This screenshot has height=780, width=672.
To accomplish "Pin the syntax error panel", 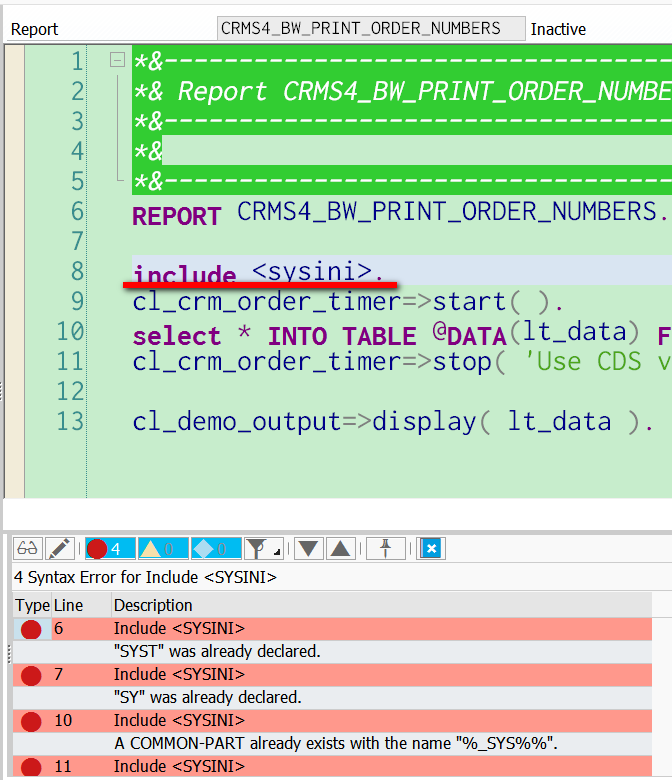I will (x=385, y=549).
